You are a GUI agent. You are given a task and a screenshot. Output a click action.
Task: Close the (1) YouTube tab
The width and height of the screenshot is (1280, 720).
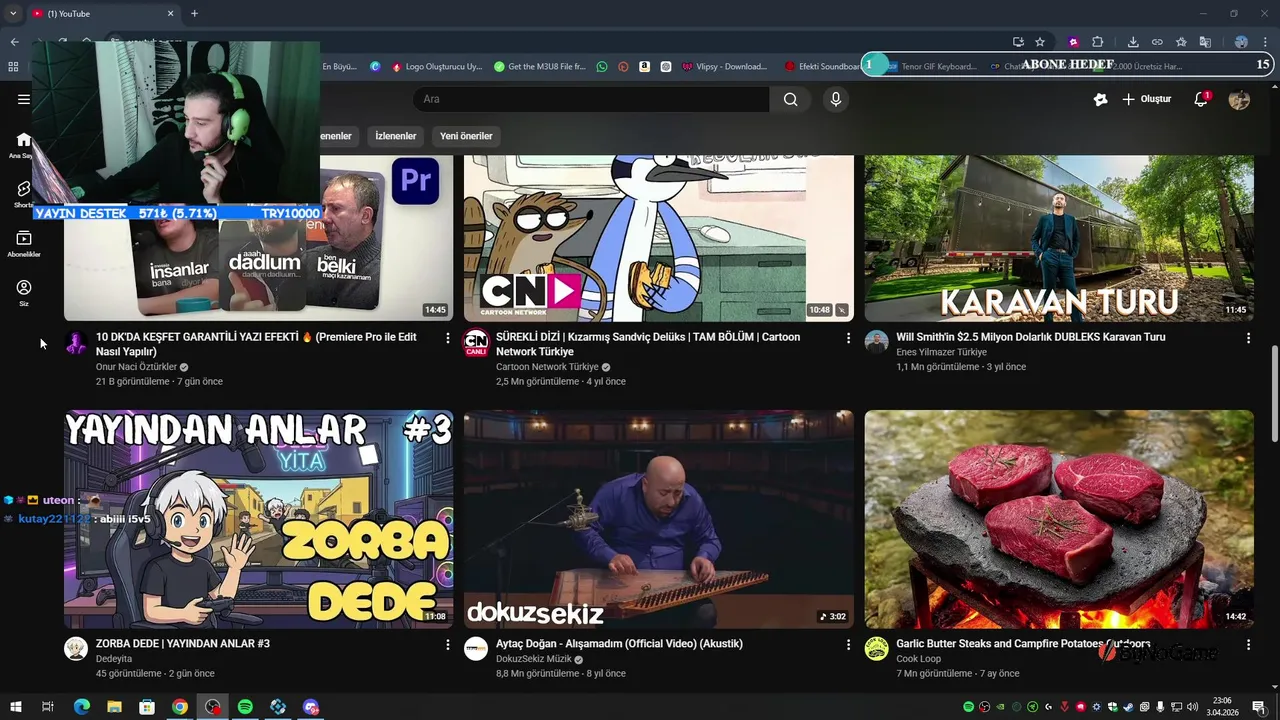[x=170, y=13]
